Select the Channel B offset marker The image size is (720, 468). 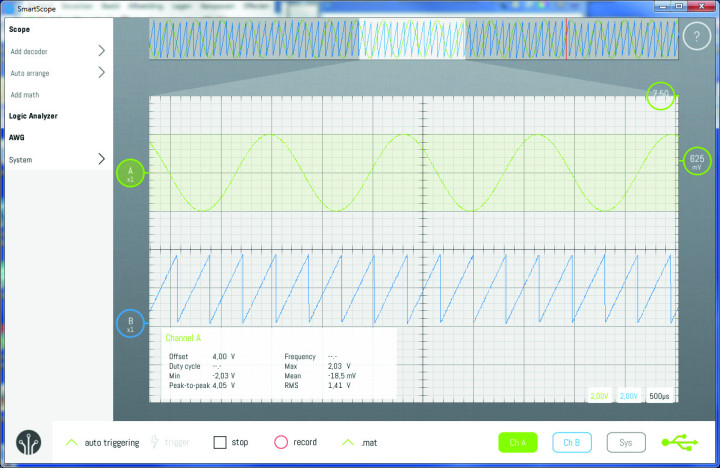point(130,324)
